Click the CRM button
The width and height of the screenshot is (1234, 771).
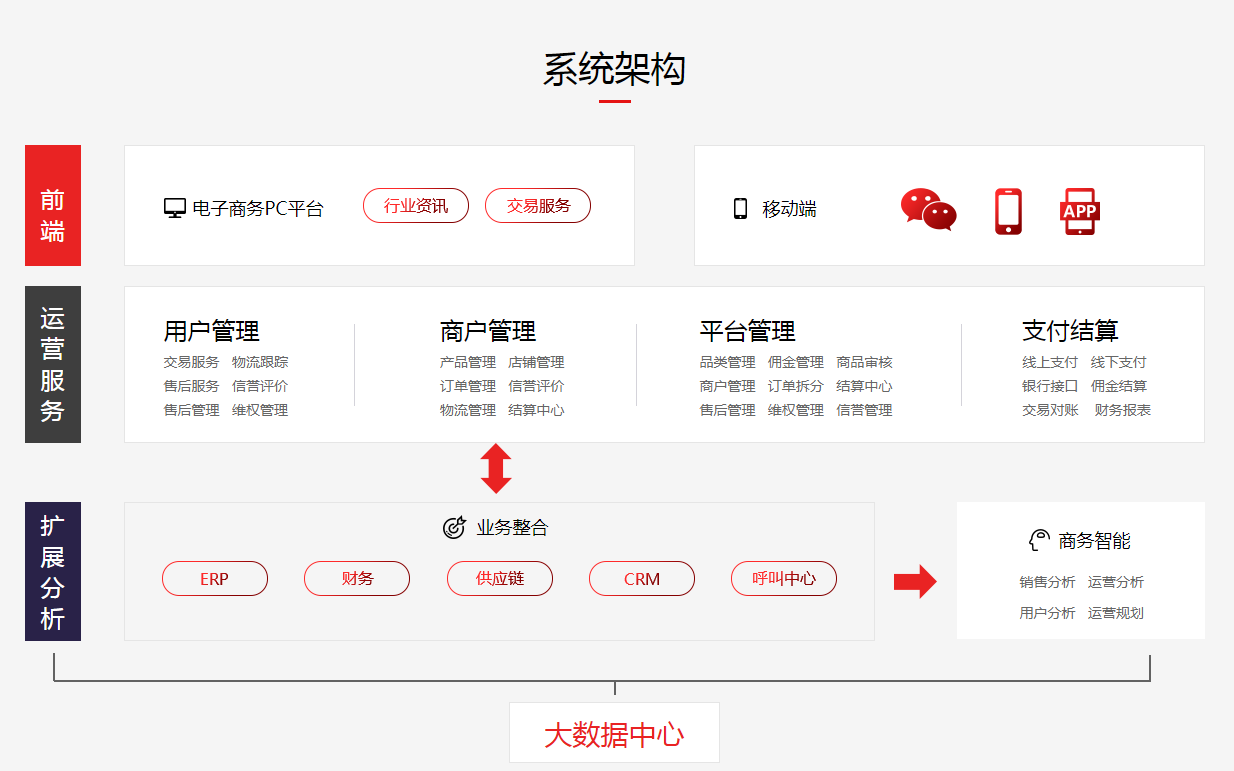[x=642, y=579]
